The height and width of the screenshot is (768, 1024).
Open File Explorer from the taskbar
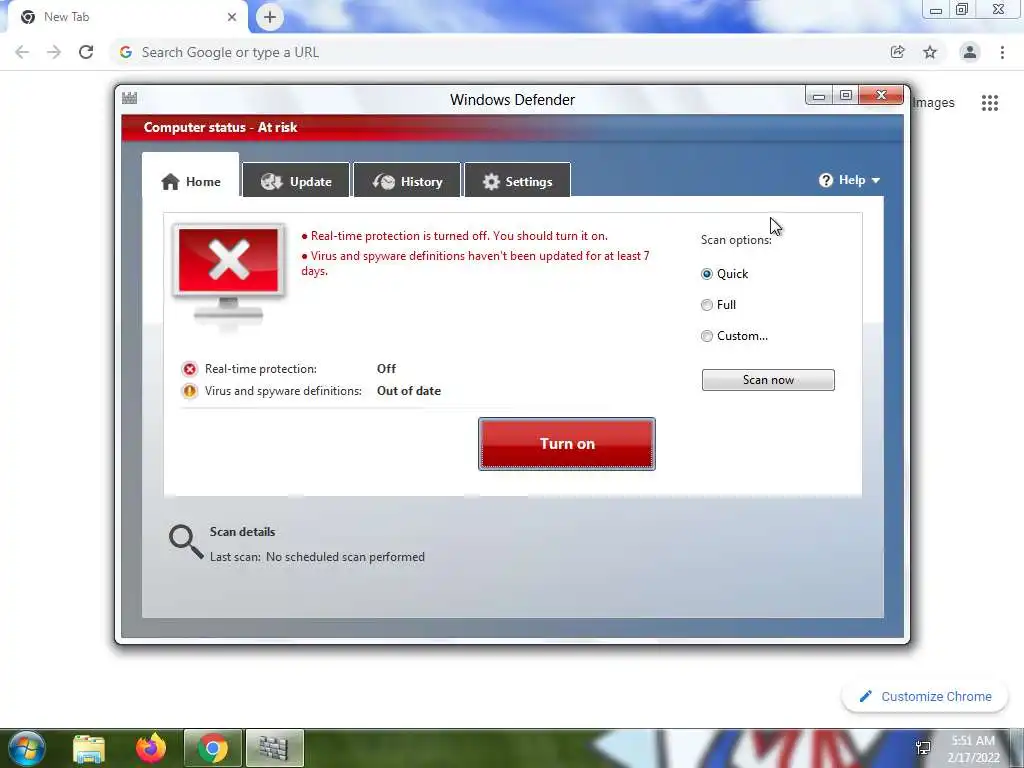click(x=89, y=749)
